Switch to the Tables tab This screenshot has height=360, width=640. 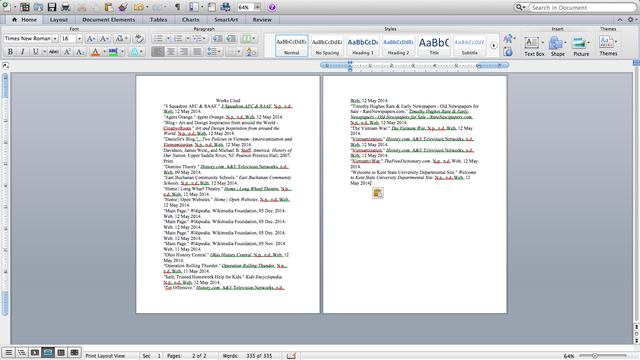coord(158,20)
